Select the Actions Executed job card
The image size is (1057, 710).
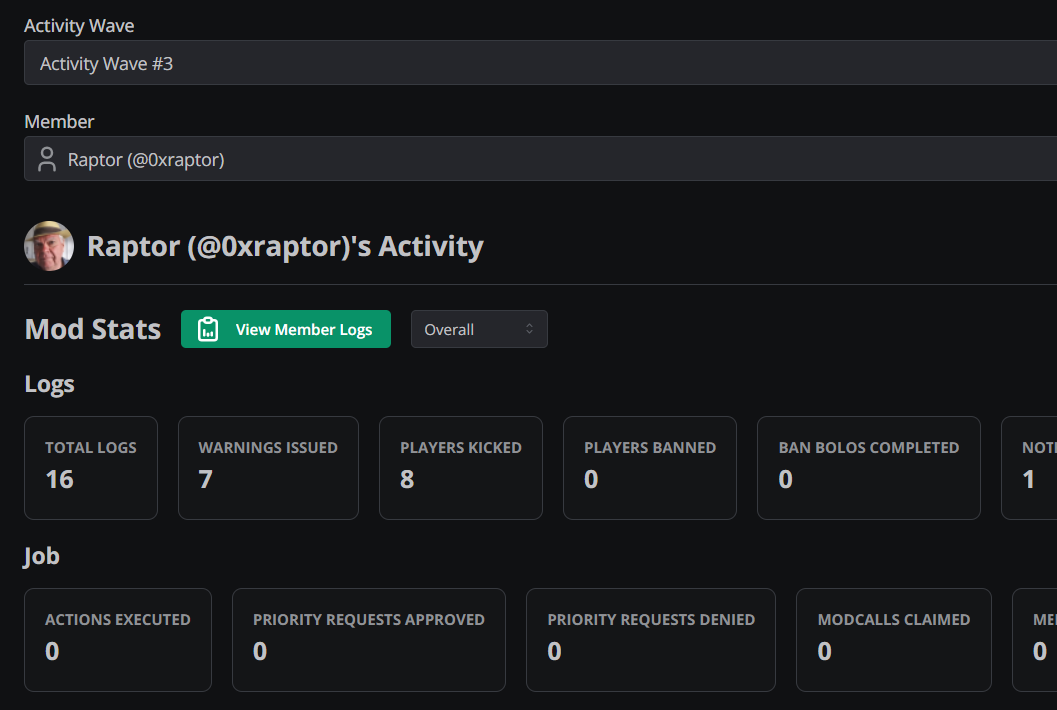(x=118, y=640)
